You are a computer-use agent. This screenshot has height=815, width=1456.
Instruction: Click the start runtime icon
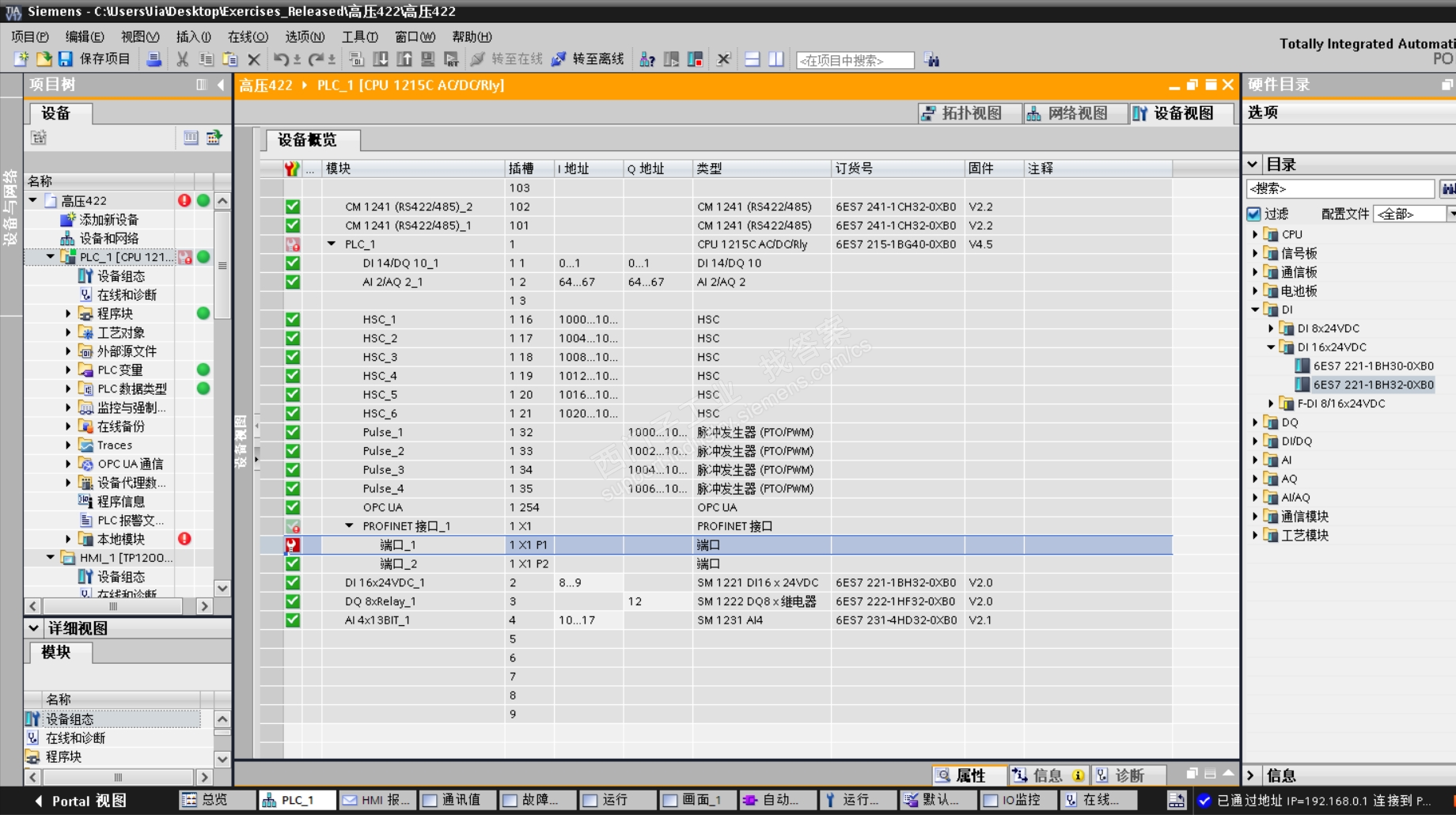452,59
